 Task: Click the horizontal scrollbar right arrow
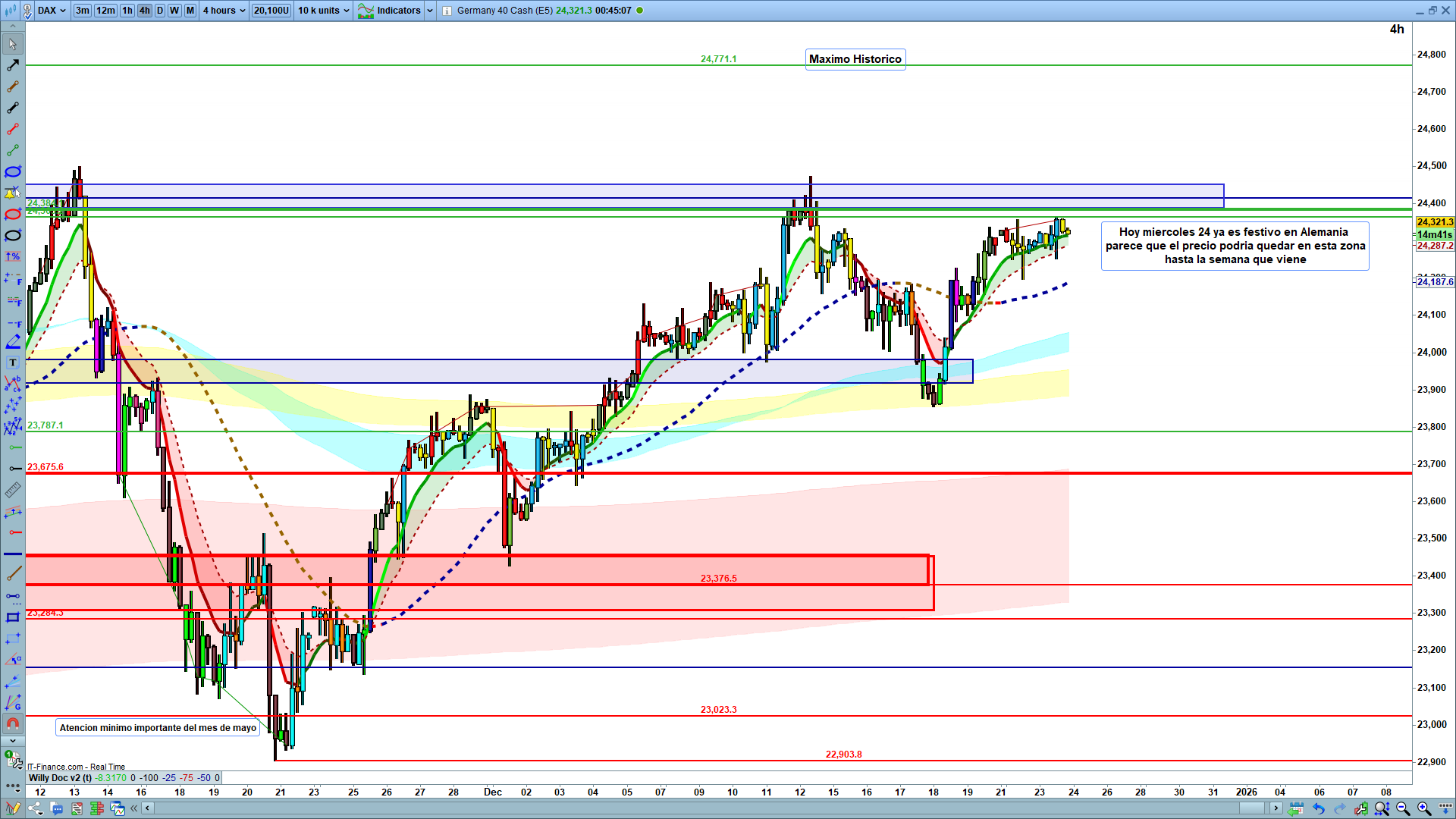[x=1276, y=808]
